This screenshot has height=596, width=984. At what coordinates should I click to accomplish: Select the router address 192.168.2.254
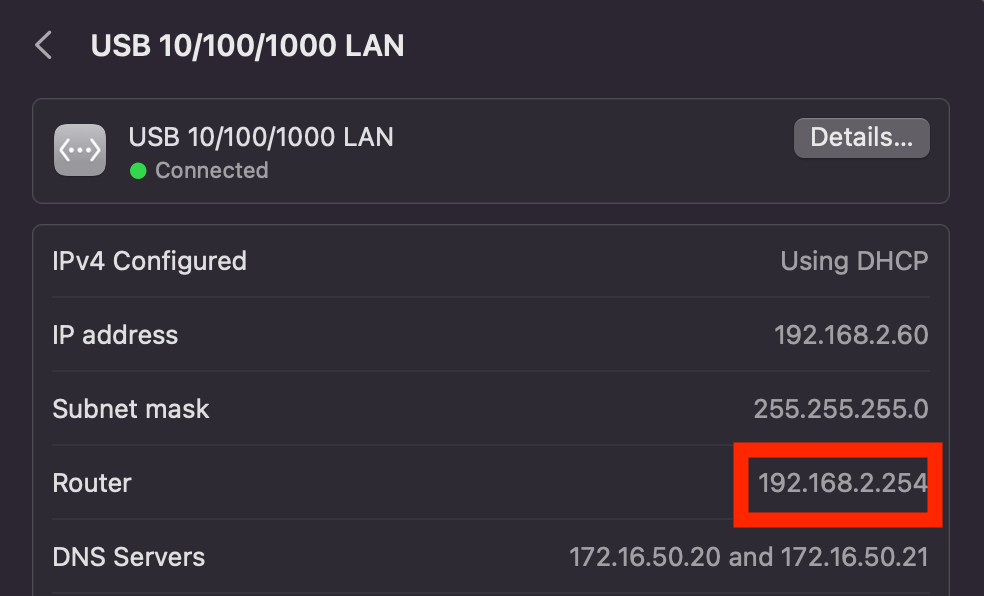point(843,483)
